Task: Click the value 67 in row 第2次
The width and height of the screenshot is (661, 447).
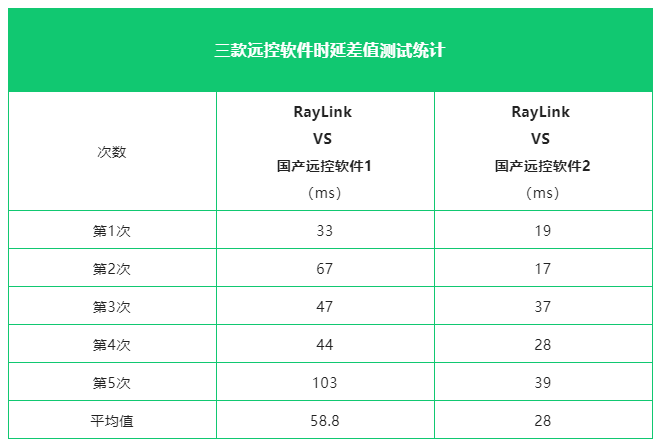Action: pyautogui.click(x=325, y=269)
